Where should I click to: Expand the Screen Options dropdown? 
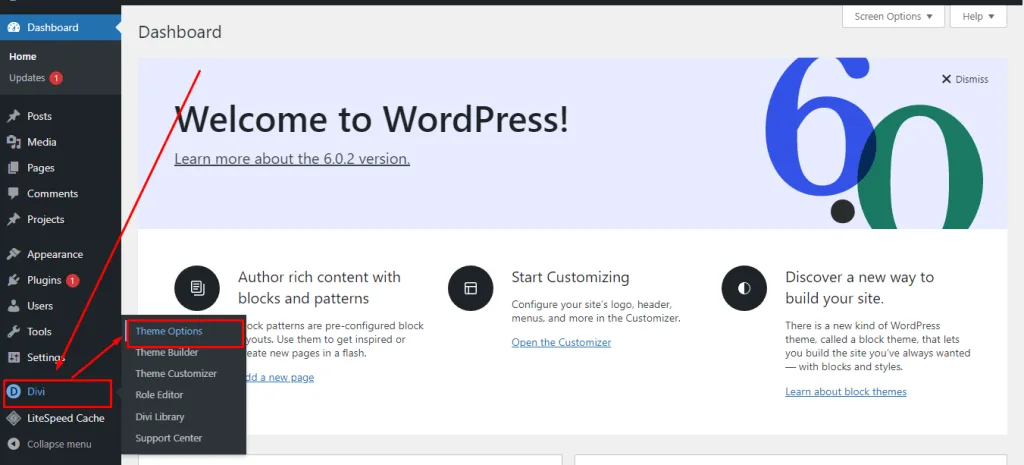coord(893,17)
